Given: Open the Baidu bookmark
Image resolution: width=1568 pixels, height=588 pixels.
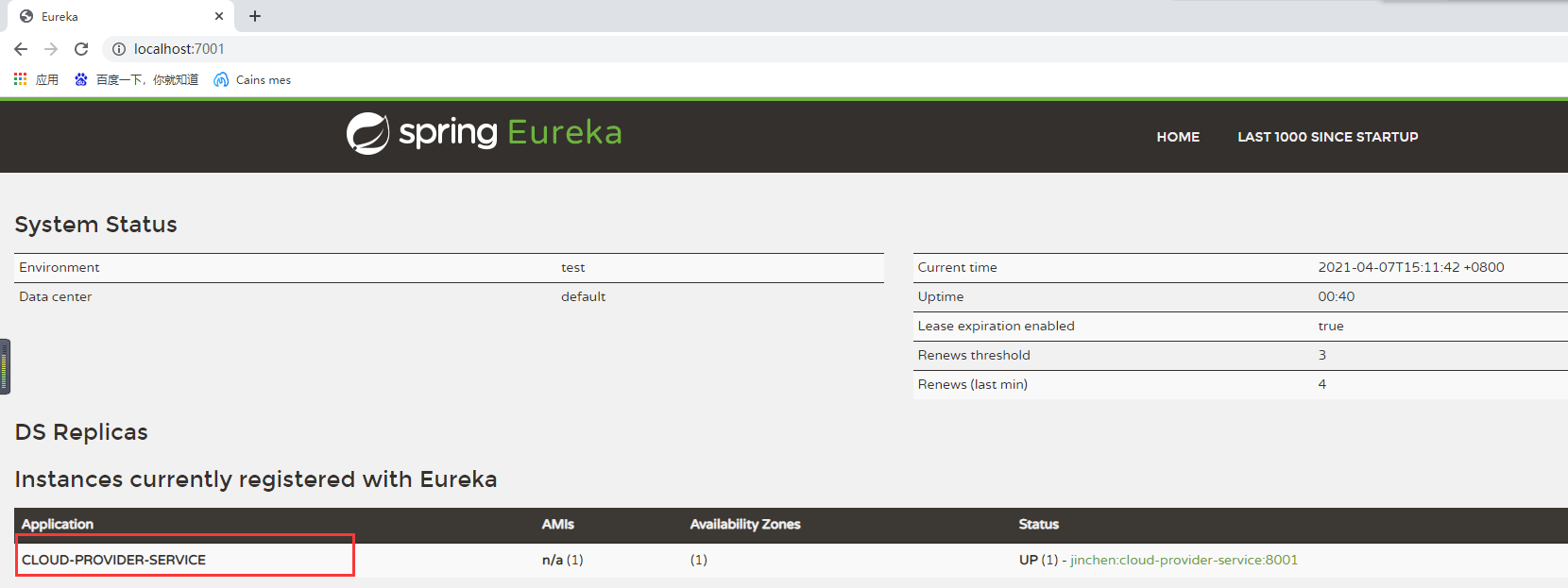Looking at the screenshot, I should (x=136, y=79).
